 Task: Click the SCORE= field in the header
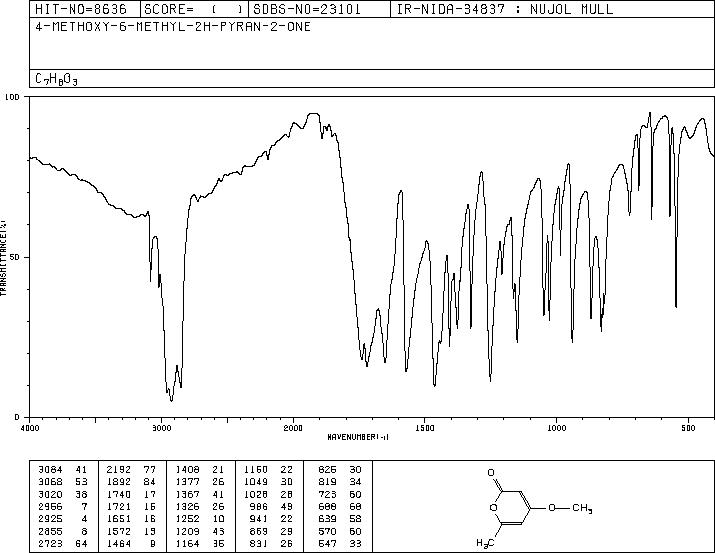pos(193,9)
